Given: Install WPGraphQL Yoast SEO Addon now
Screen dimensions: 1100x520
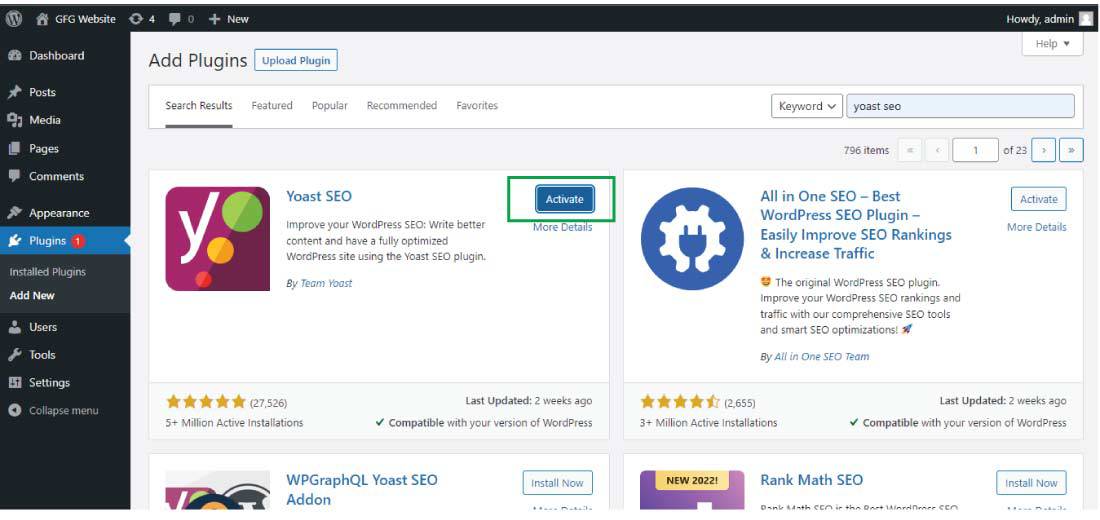Looking at the screenshot, I should click(557, 483).
